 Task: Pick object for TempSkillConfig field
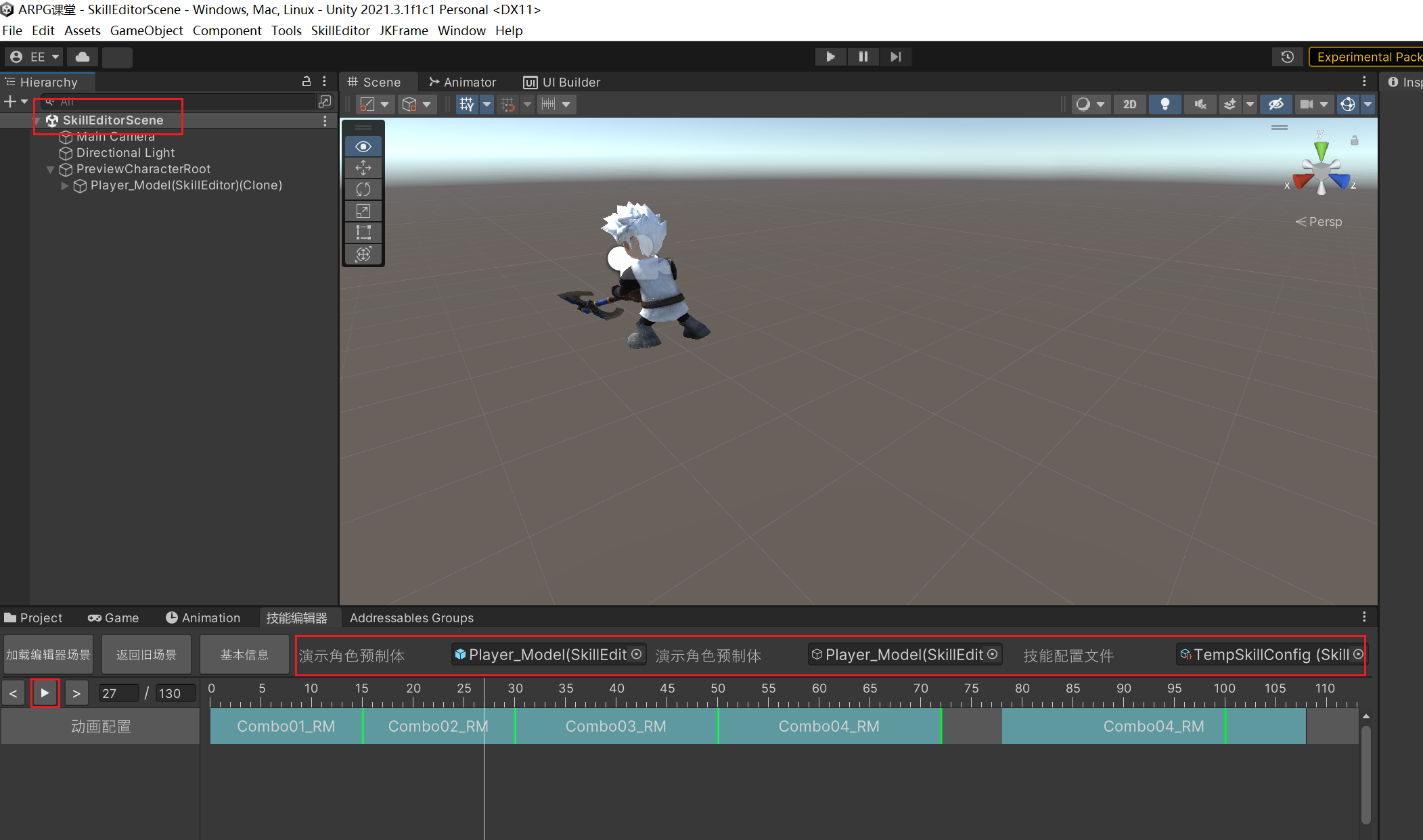[x=1358, y=654]
